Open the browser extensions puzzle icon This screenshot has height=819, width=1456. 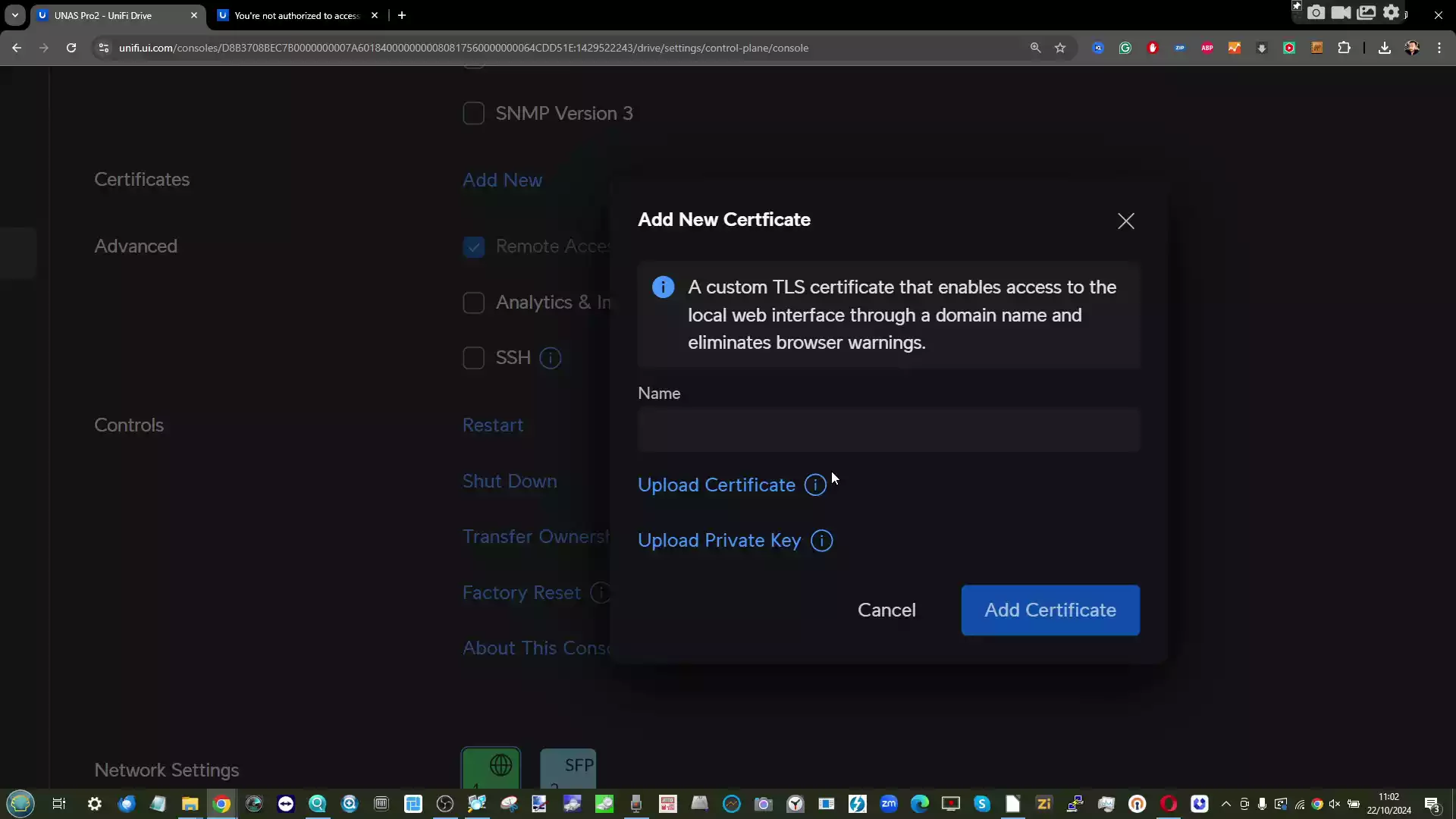coord(1344,48)
